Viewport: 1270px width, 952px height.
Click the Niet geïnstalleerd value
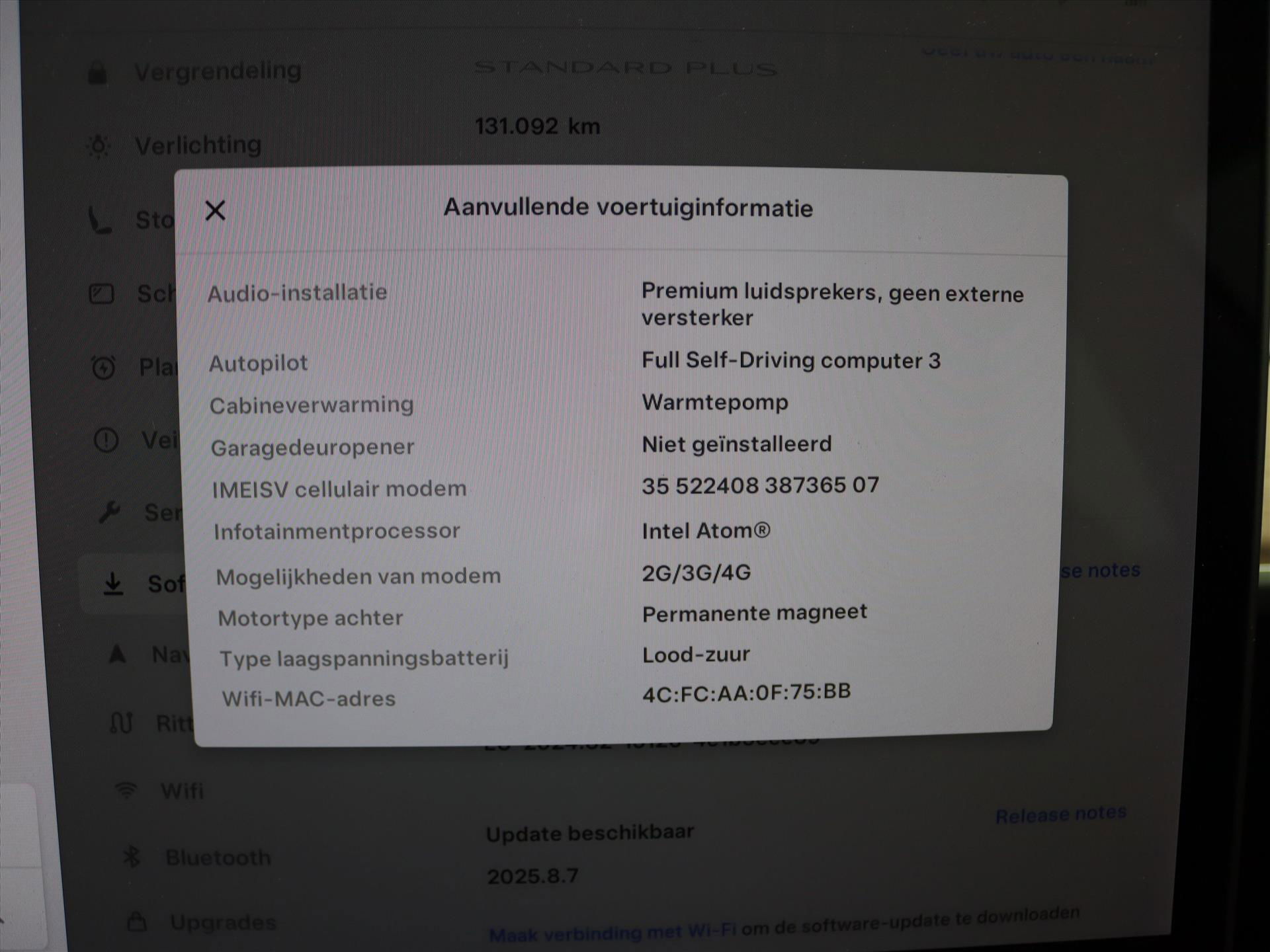736,444
